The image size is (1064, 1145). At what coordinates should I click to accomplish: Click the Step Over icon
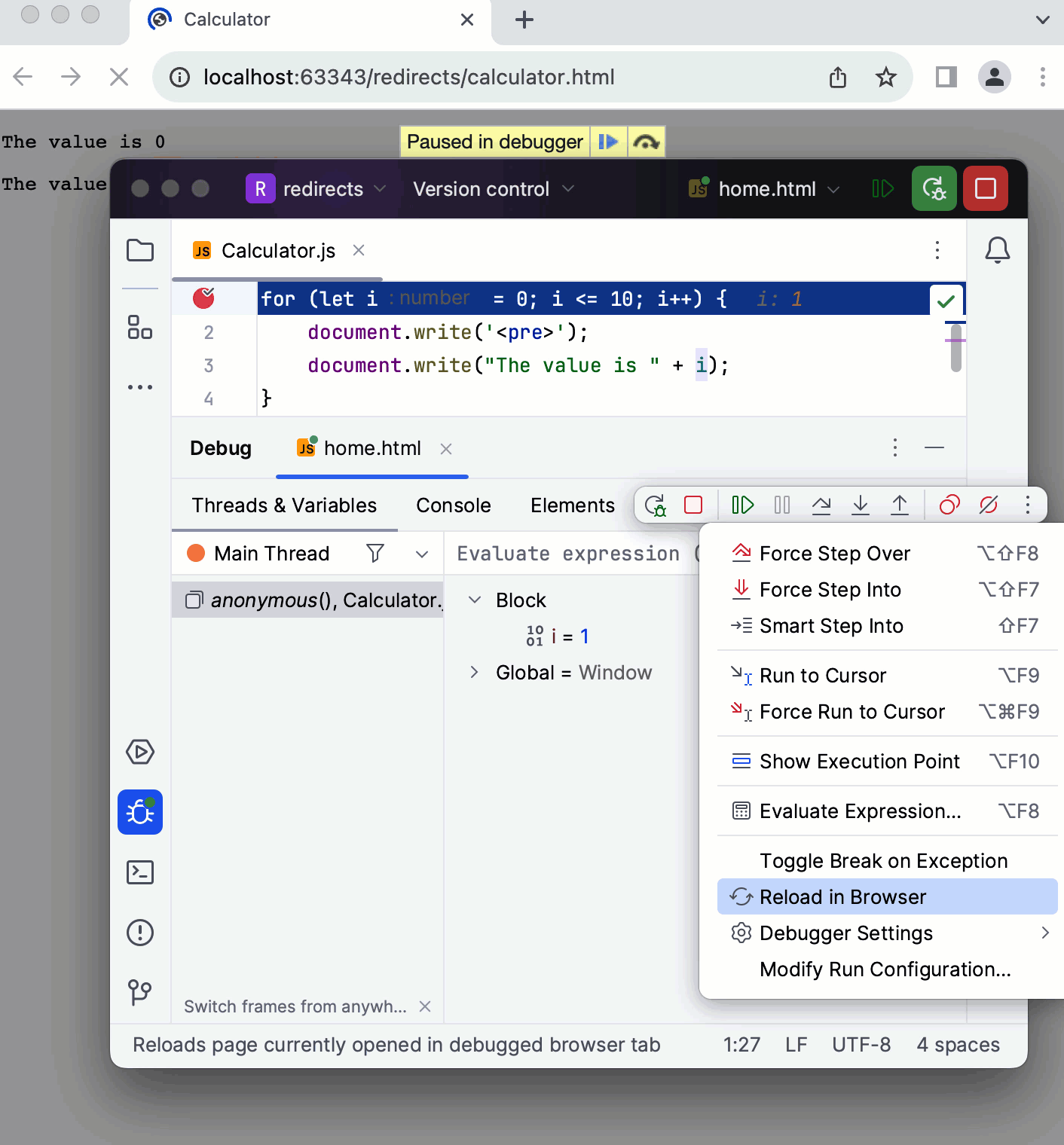[821, 505]
